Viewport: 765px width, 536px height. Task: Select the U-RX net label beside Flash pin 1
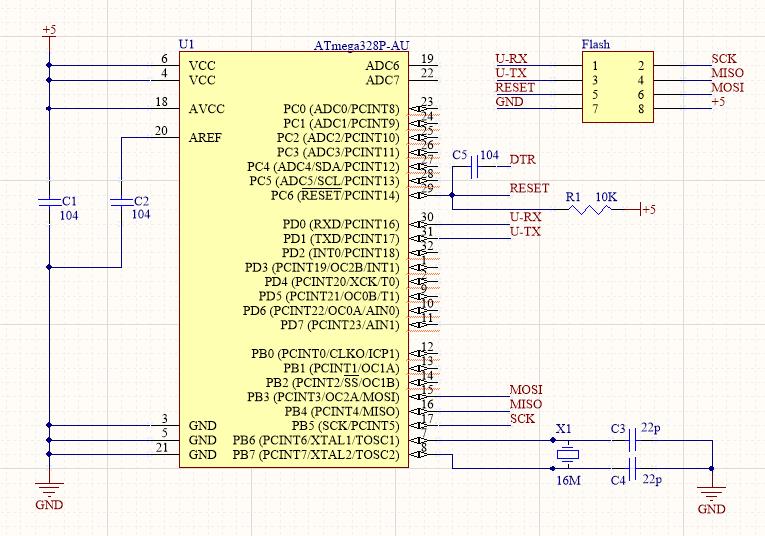pyautogui.click(x=511, y=59)
